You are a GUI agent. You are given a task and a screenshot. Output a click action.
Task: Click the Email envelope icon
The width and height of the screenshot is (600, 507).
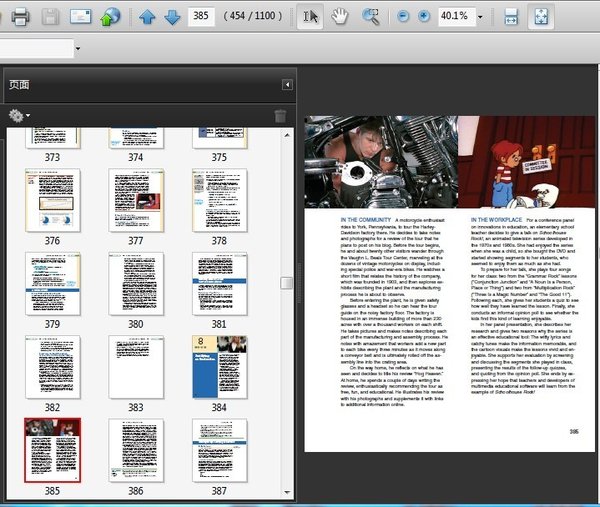pos(80,17)
